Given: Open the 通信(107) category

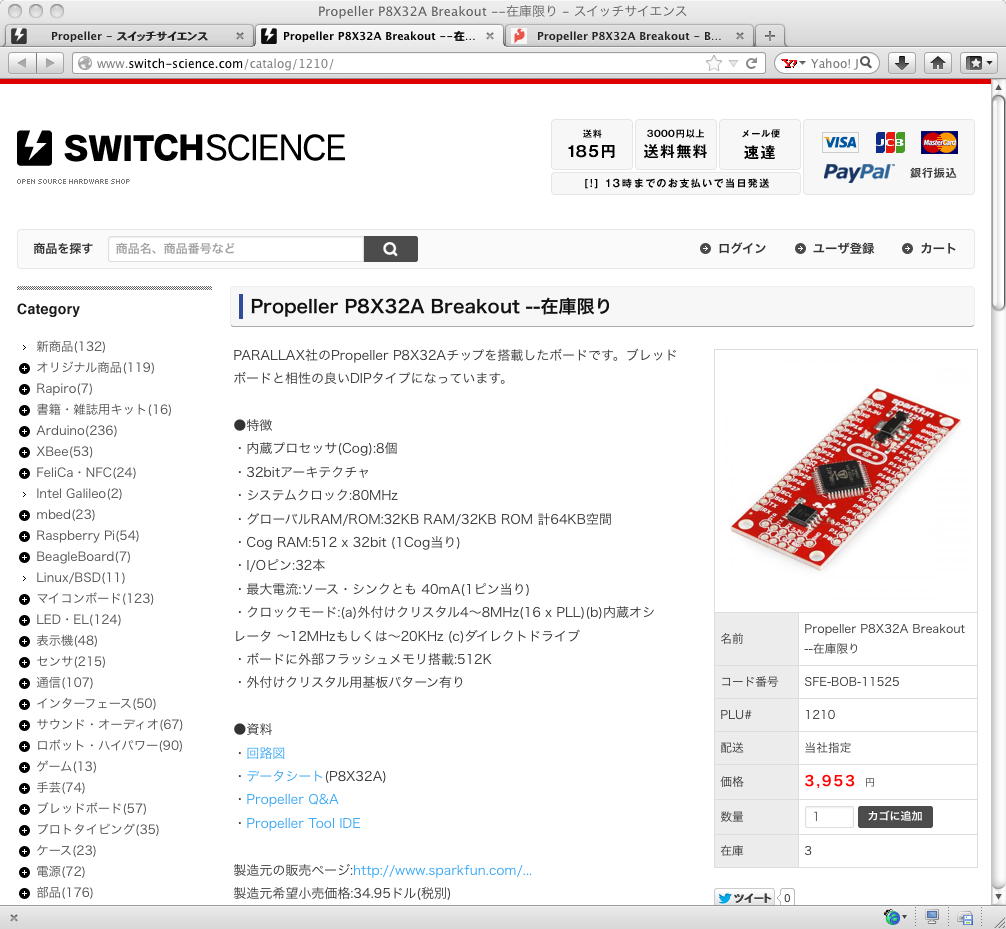Looking at the screenshot, I should click(x=65, y=683).
